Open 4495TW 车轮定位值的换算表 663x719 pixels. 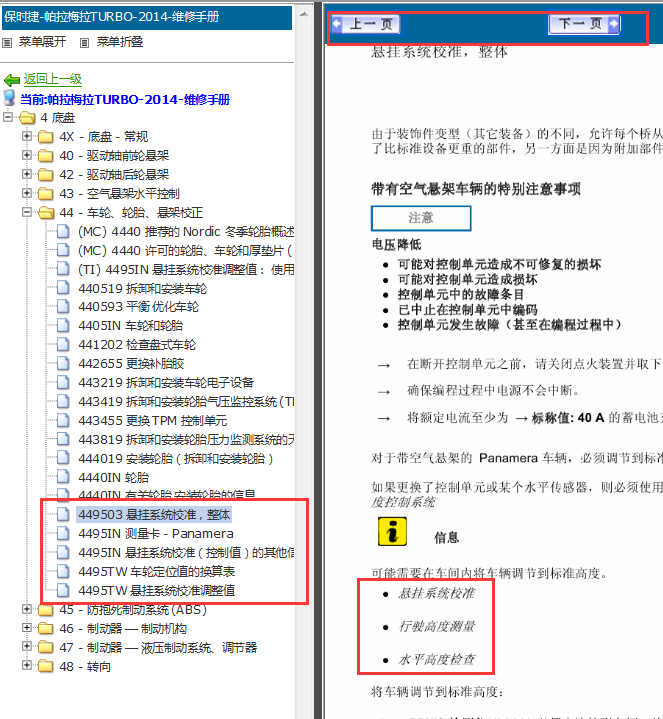(x=157, y=571)
